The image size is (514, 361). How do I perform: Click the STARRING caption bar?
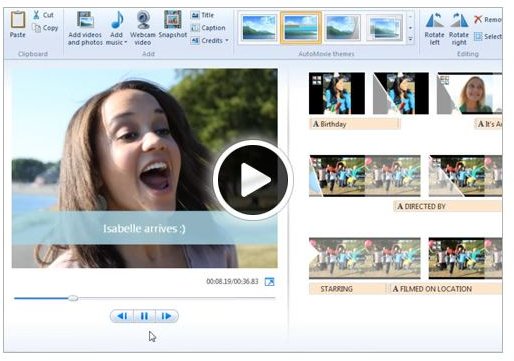347,289
